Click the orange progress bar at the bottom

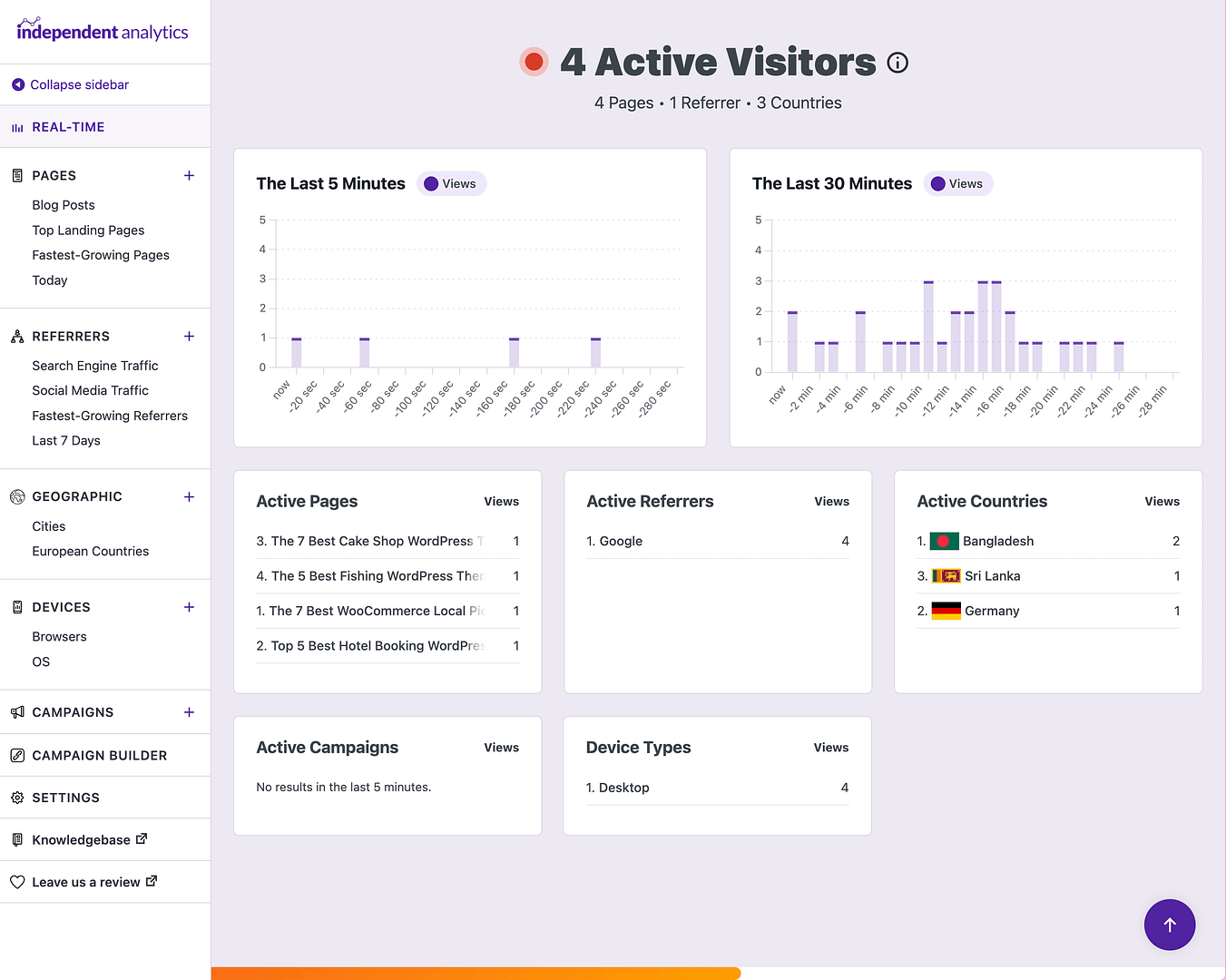(x=476, y=973)
